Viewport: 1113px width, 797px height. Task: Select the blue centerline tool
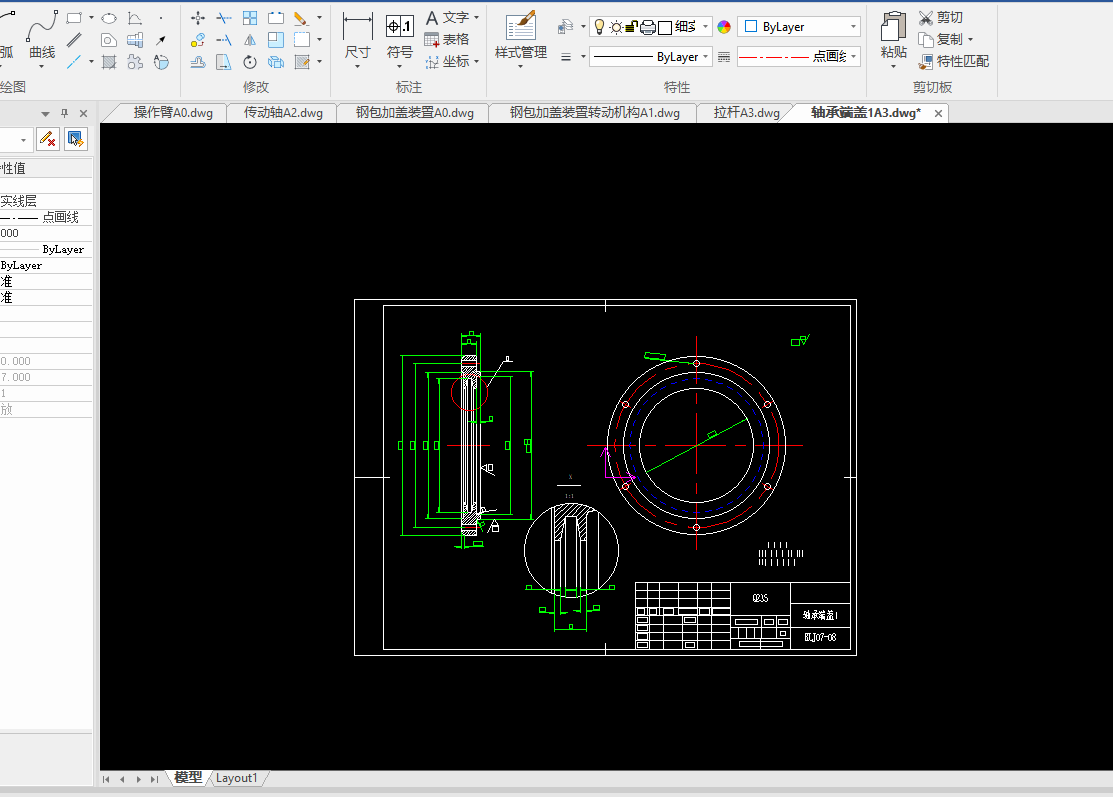[x=74, y=62]
